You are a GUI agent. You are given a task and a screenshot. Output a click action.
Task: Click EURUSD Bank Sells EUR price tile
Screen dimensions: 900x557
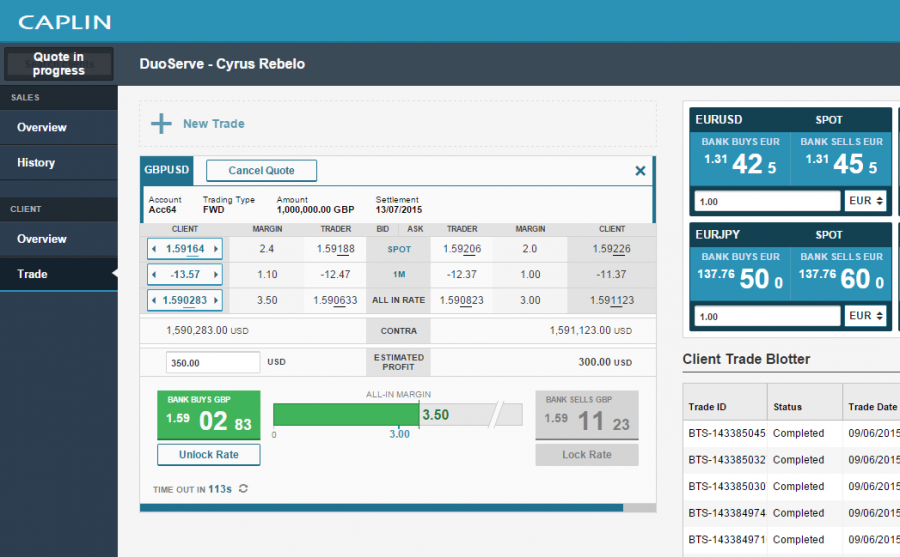pyautogui.click(x=841, y=159)
